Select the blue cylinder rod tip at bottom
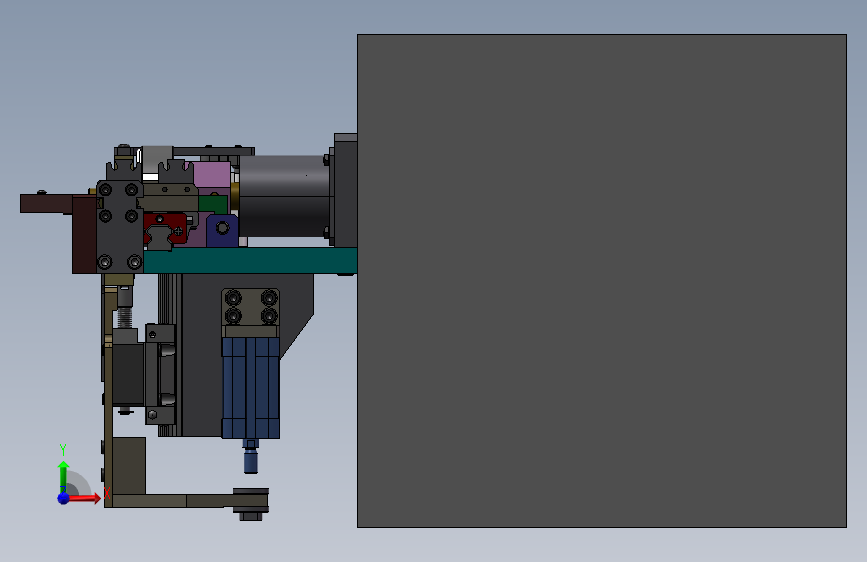The image size is (867, 562). (x=250, y=461)
